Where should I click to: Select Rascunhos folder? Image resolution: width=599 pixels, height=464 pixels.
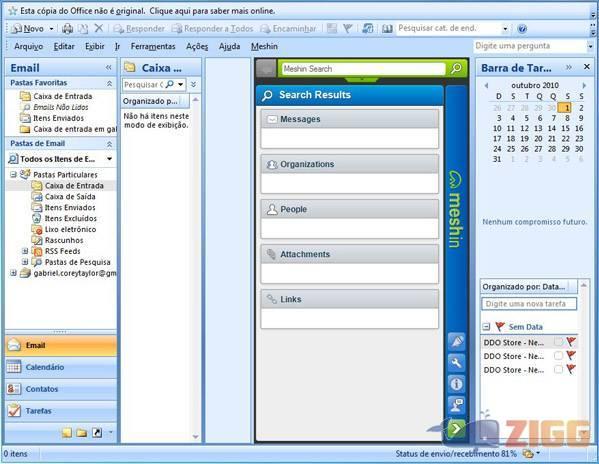[64, 240]
